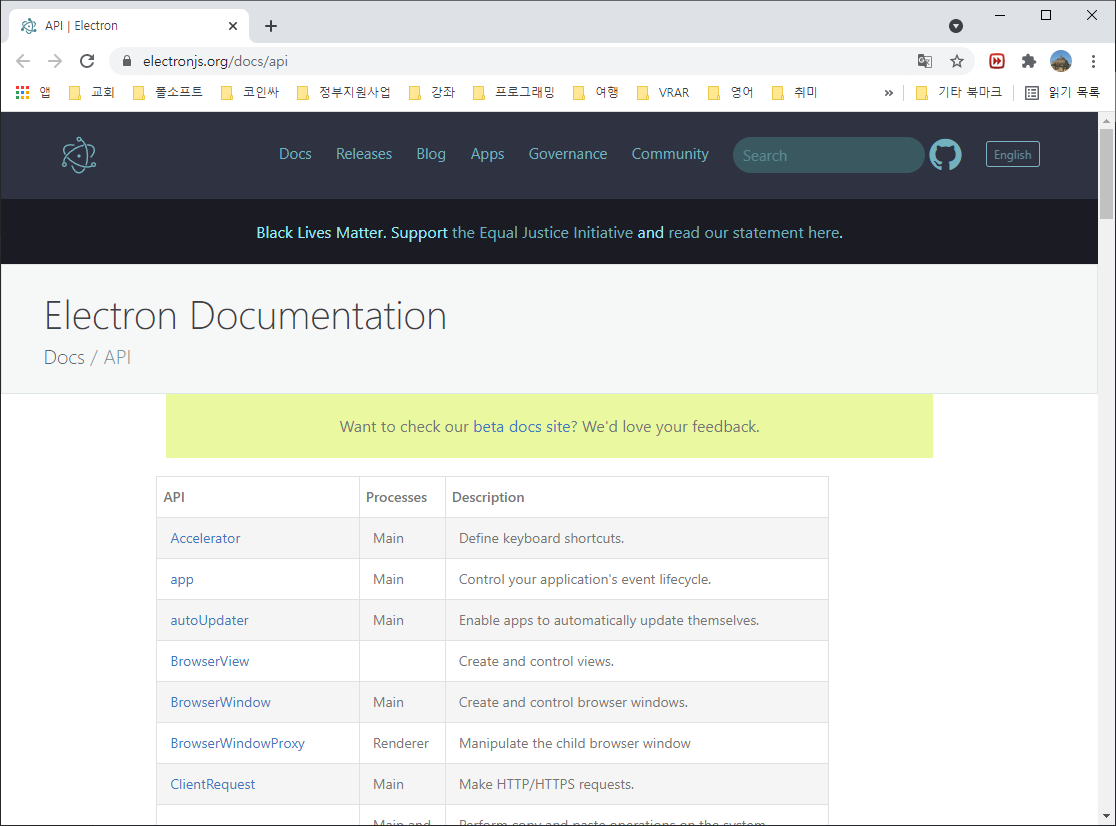The height and width of the screenshot is (826, 1116).
Task: Open the Chrome three-dot menu
Action: tap(1093, 61)
